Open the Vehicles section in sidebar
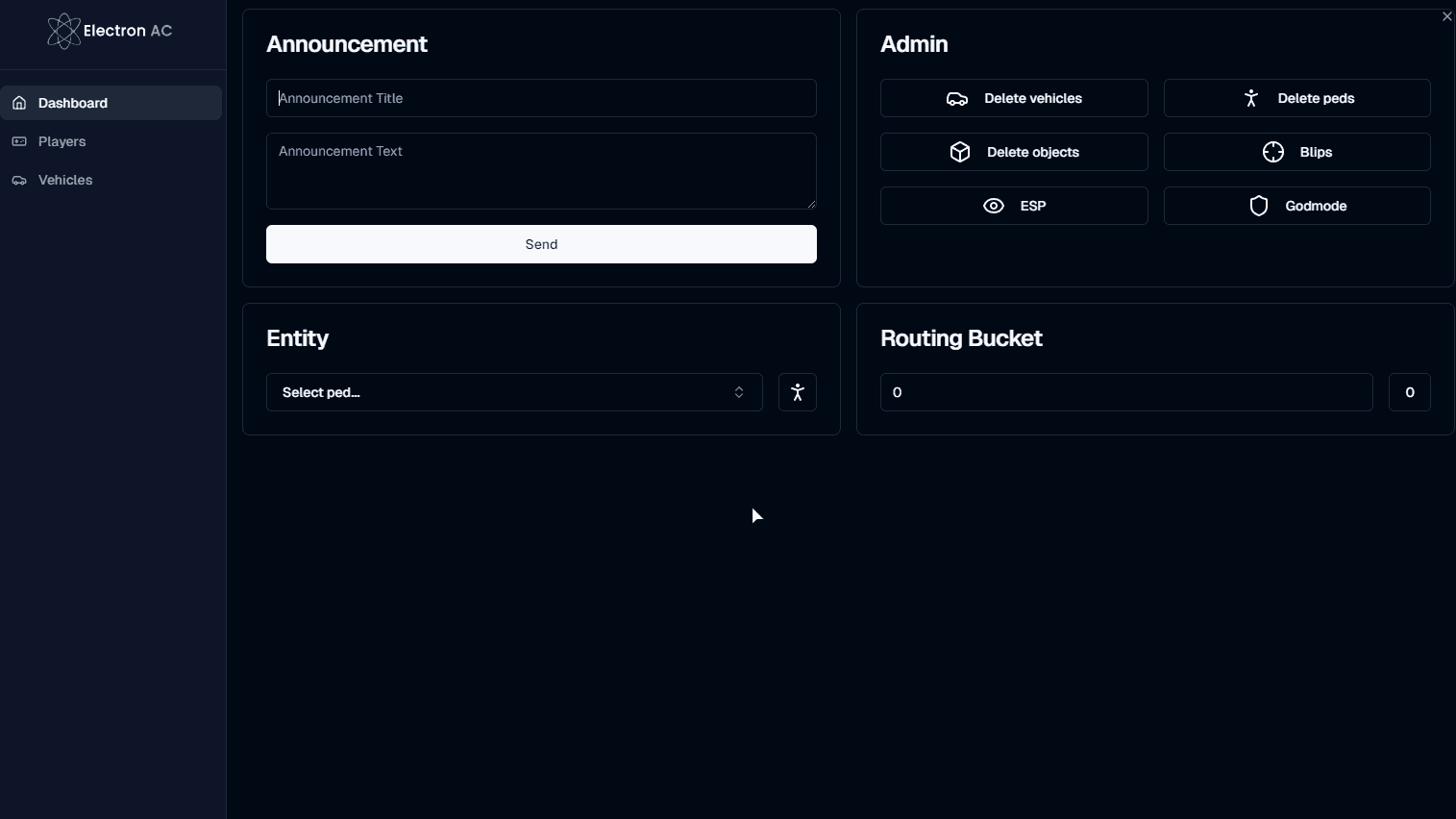Viewport: 1456px width, 819px height. pos(64,180)
